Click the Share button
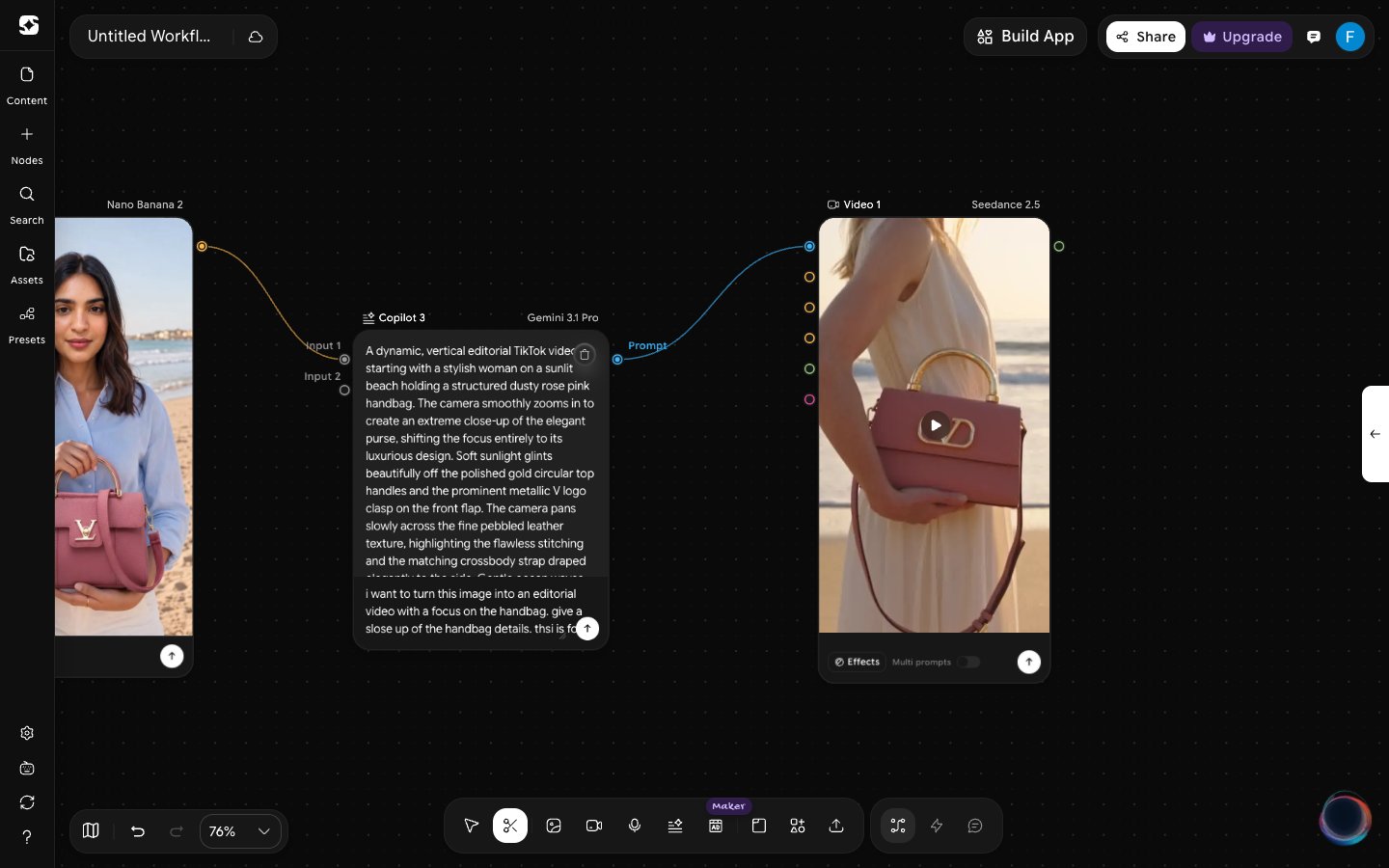The width and height of the screenshot is (1389, 868). click(1146, 37)
